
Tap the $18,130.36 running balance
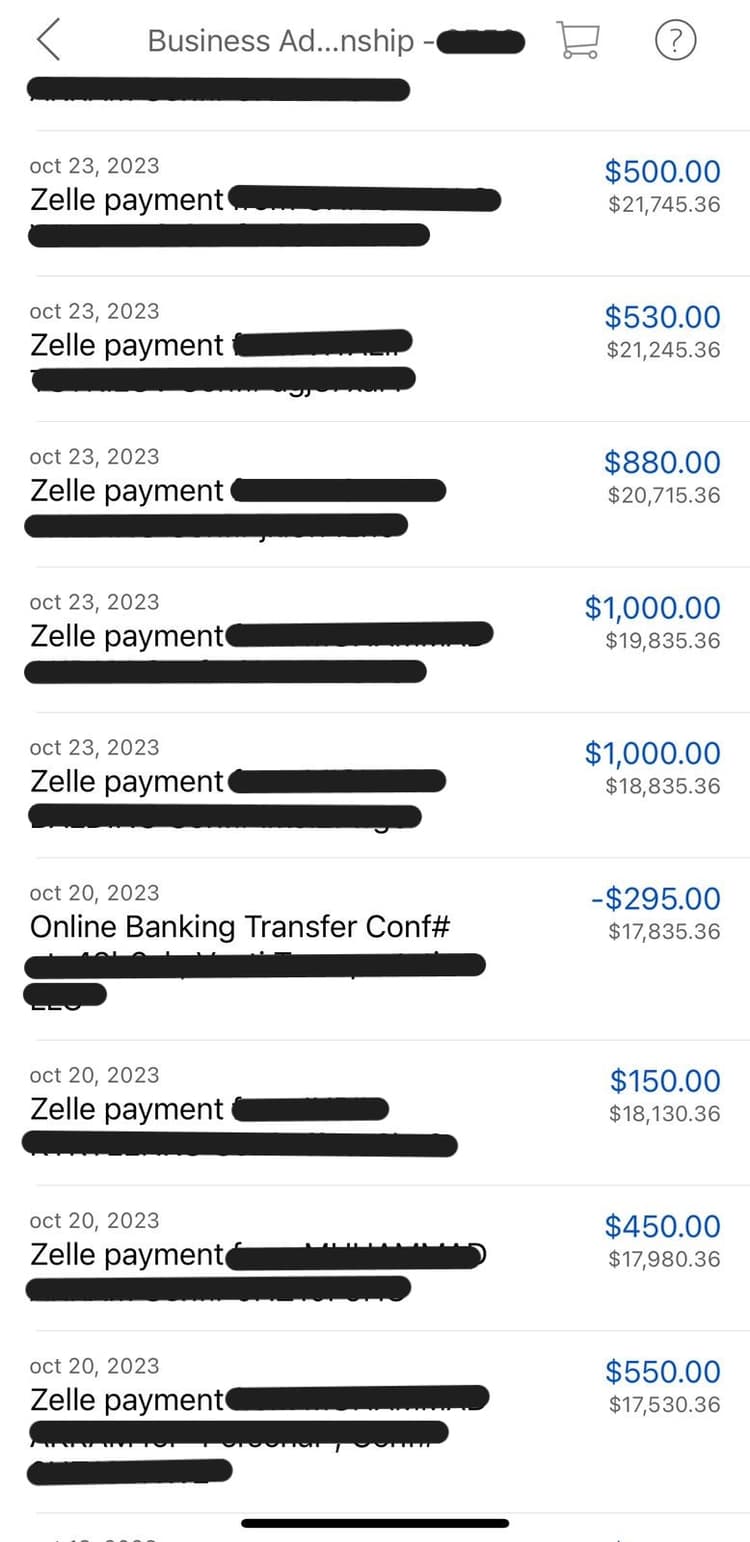pyautogui.click(x=664, y=1114)
